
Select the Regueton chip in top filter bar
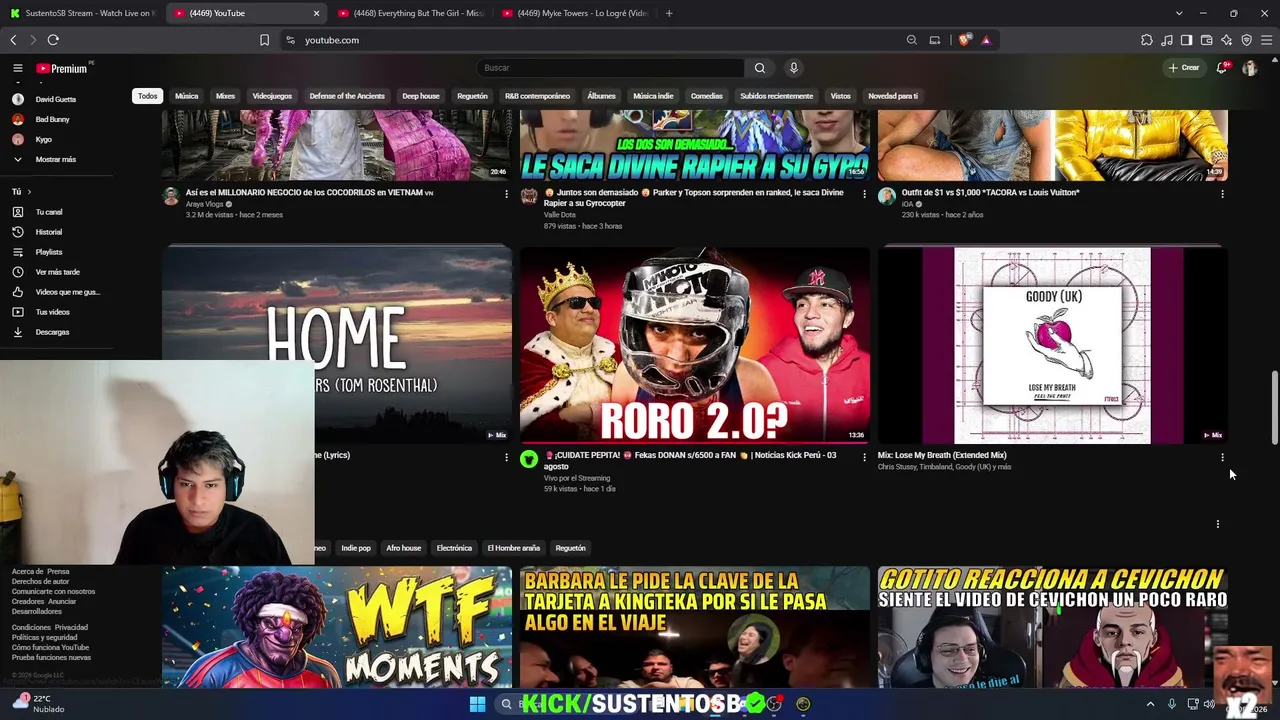[472, 96]
